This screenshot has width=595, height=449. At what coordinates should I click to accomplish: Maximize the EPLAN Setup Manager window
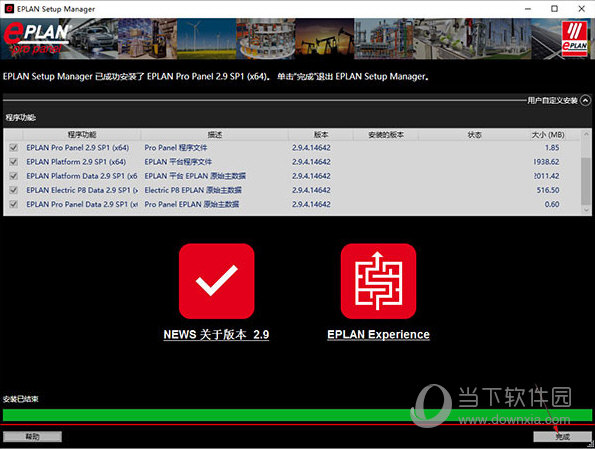click(554, 9)
